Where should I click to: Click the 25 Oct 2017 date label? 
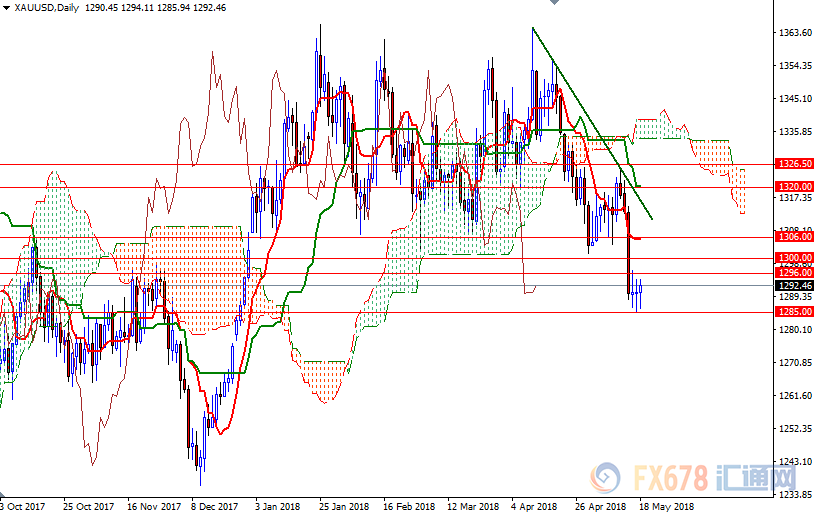(86, 506)
